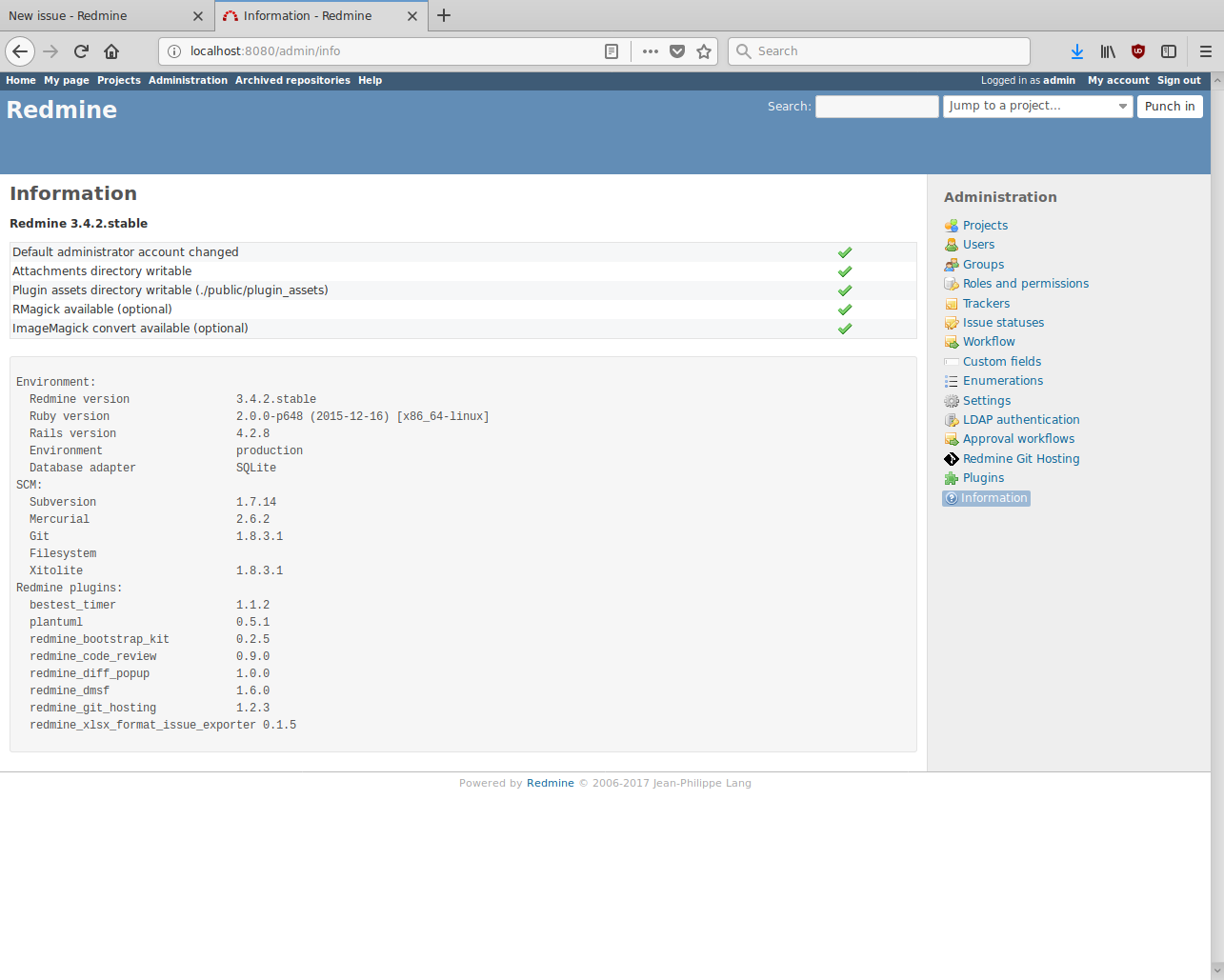Open the Library icon in toolbar
The image size is (1224, 980).
point(1108,51)
